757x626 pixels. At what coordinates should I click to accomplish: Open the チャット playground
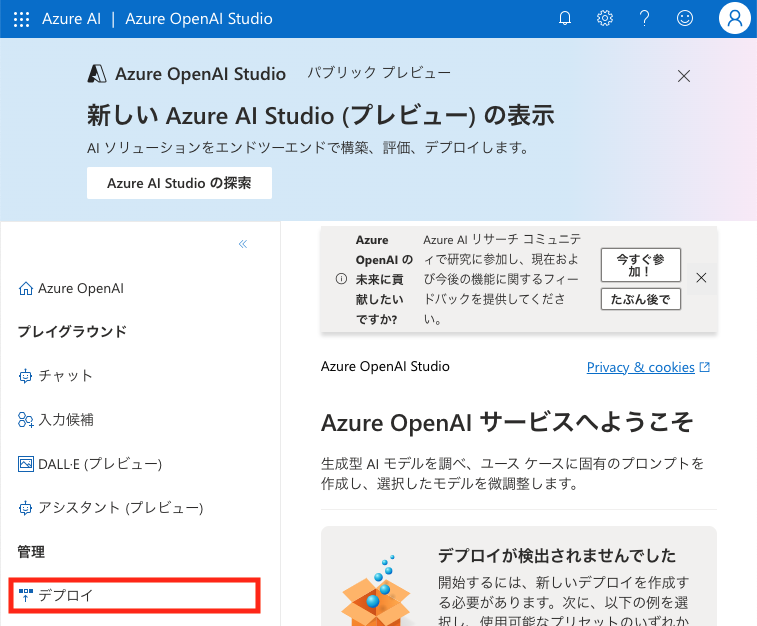[55, 376]
